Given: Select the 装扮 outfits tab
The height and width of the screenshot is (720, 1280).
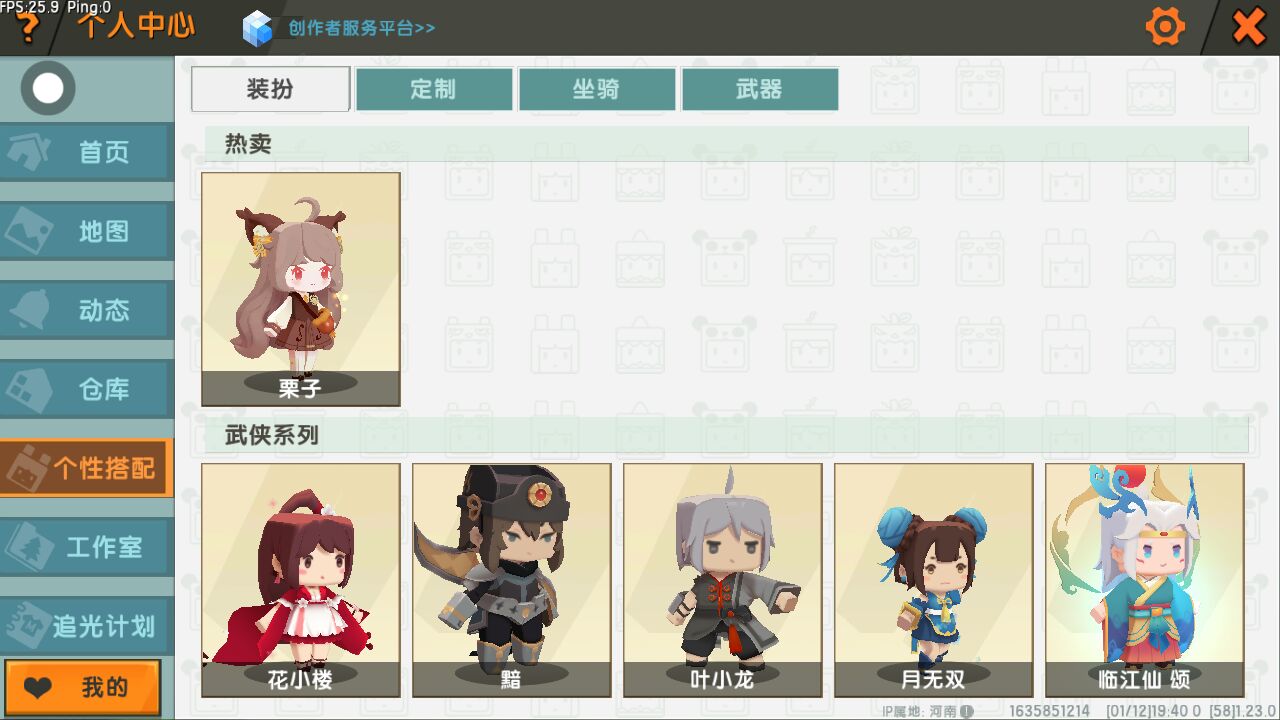Looking at the screenshot, I should coord(270,89).
